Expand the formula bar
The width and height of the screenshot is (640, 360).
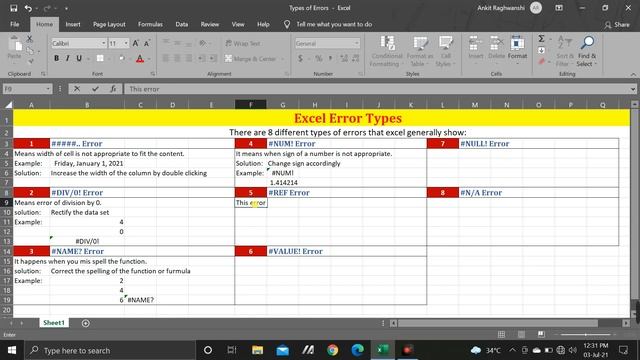click(633, 89)
